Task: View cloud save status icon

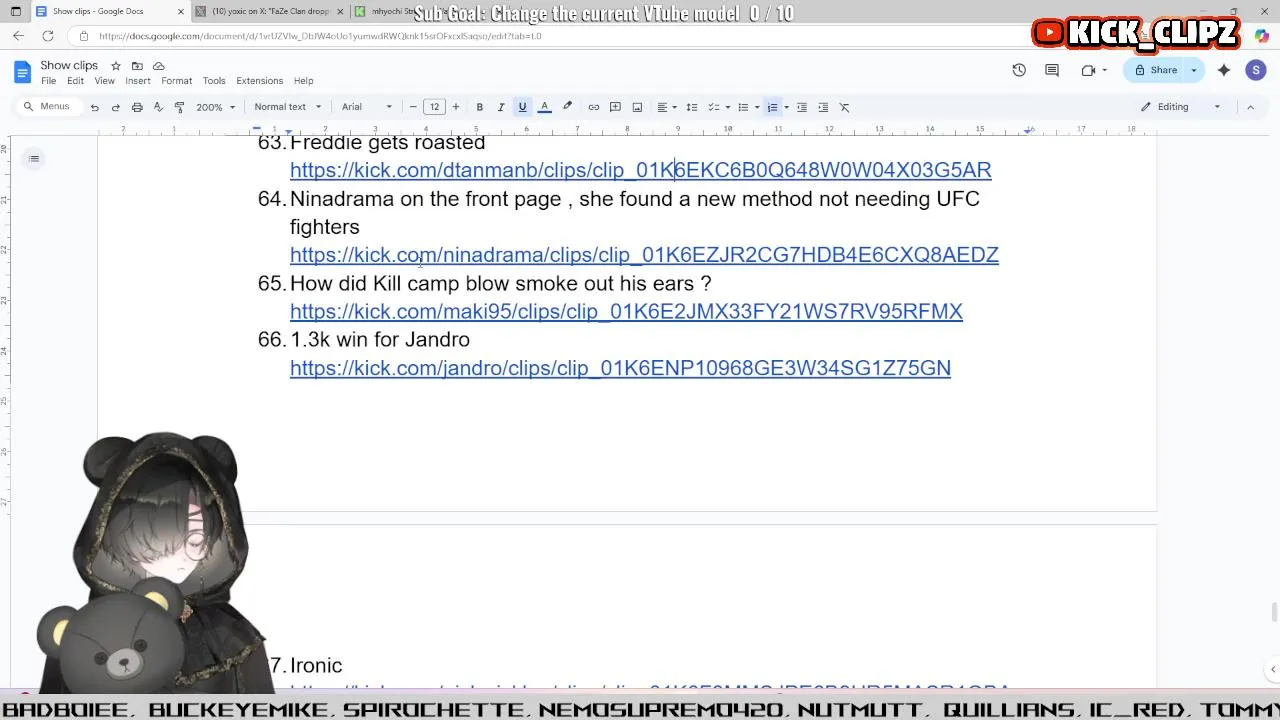Action: click(158, 66)
